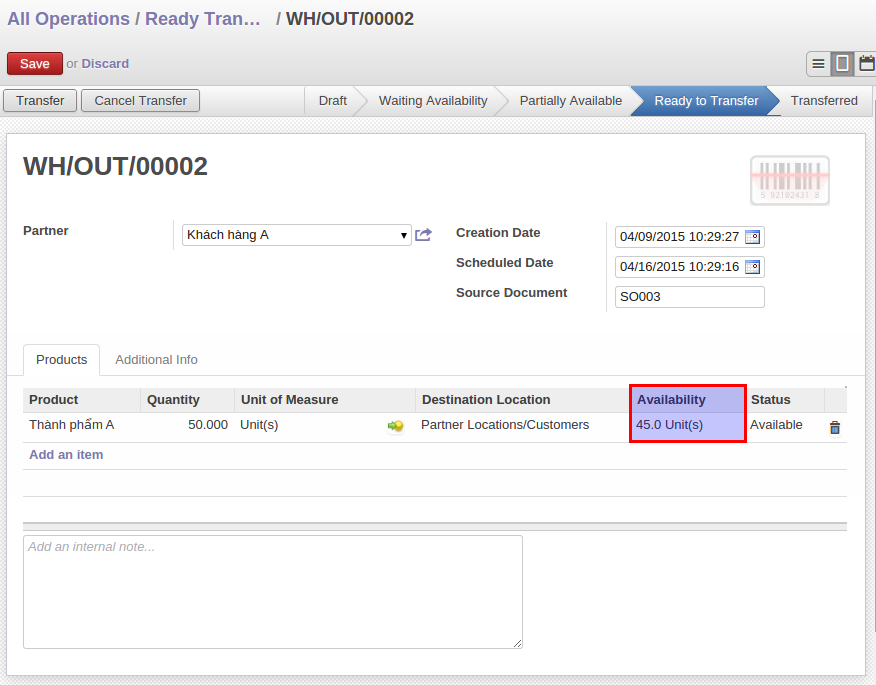Edit the Creation Date field
This screenshot has height=685, width=876.
689,237
